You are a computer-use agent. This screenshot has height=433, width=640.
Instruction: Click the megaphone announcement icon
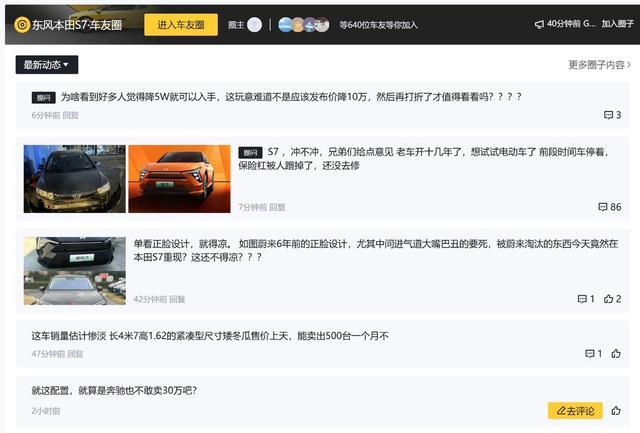click(x=539, y=24)
